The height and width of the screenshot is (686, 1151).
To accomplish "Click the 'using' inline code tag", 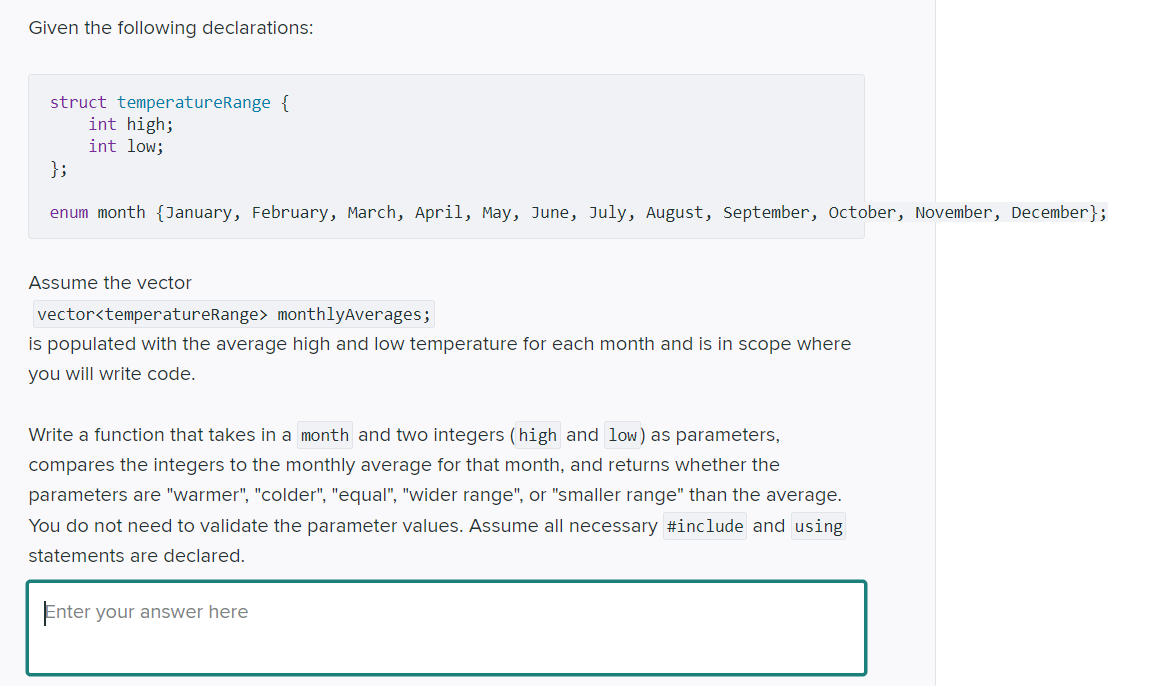I will [x=818, y=526].
